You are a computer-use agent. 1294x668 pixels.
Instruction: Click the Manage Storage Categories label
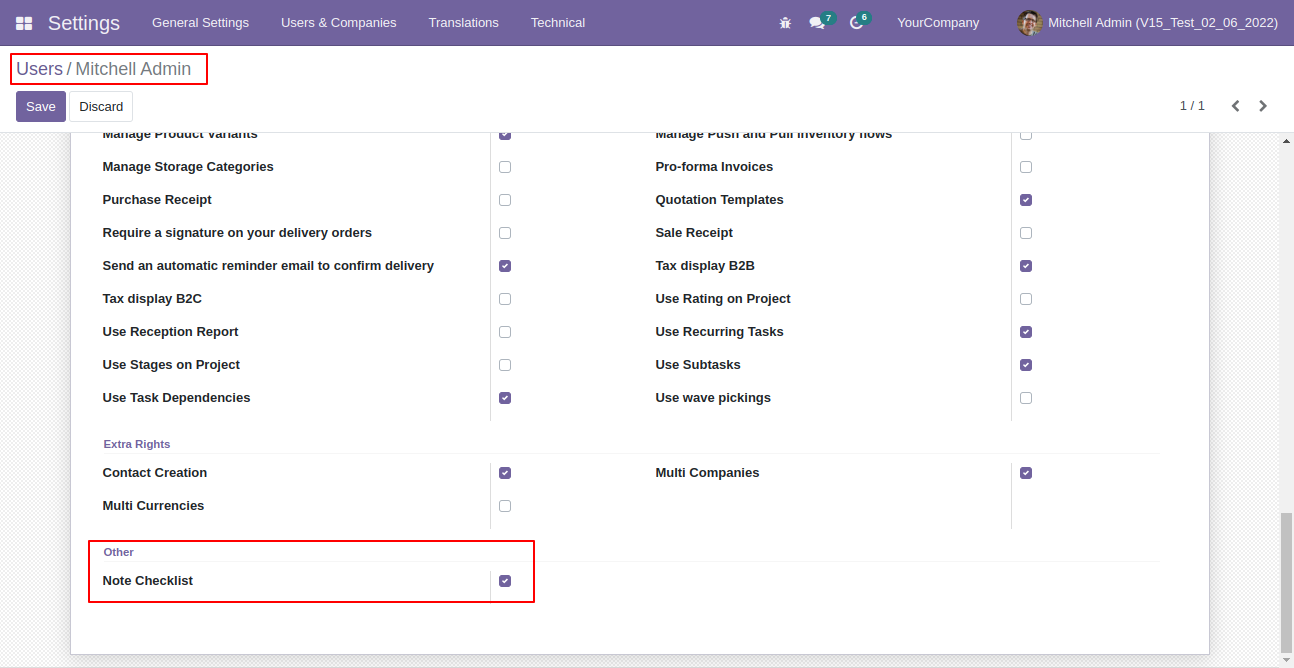coord(188,167)
